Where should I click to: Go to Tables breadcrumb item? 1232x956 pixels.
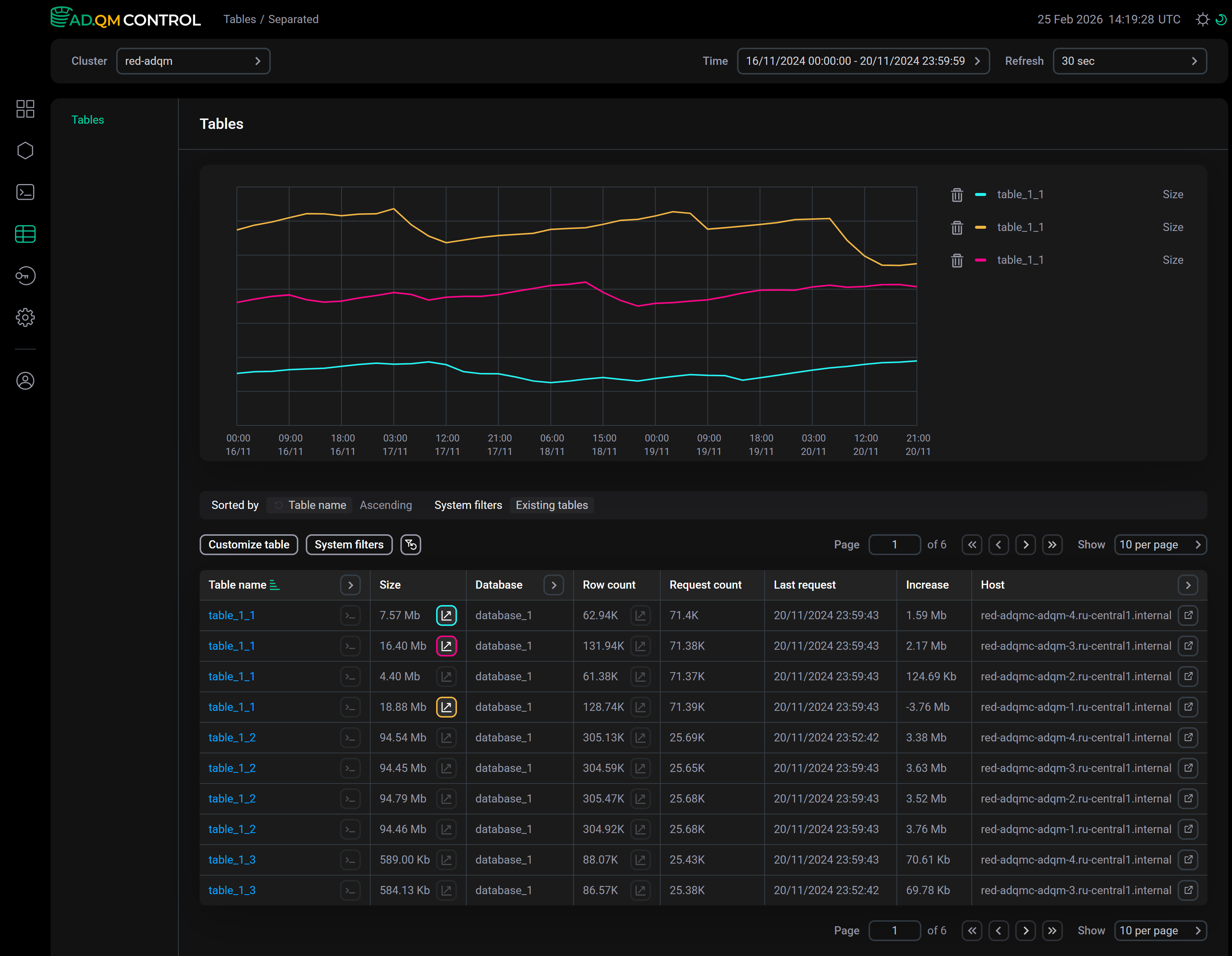tap(239, 19)
